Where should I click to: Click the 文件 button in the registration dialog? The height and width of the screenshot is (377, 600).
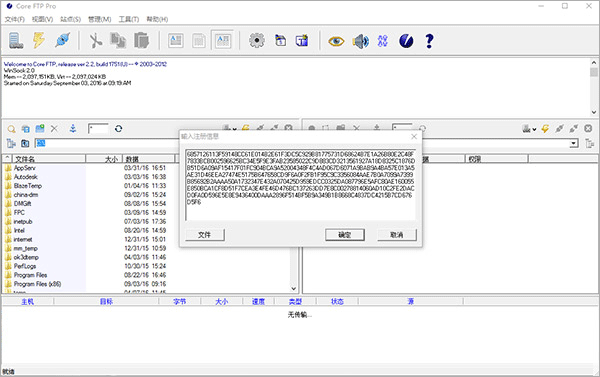(x=205, y=235)
